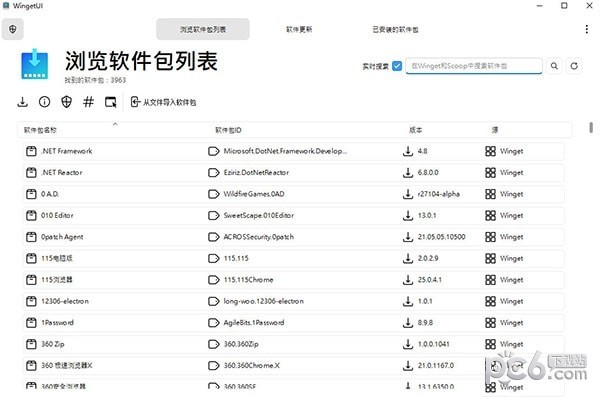Select the 1Password package row
This screenshot has width=600, height=397.
(293, 323)
